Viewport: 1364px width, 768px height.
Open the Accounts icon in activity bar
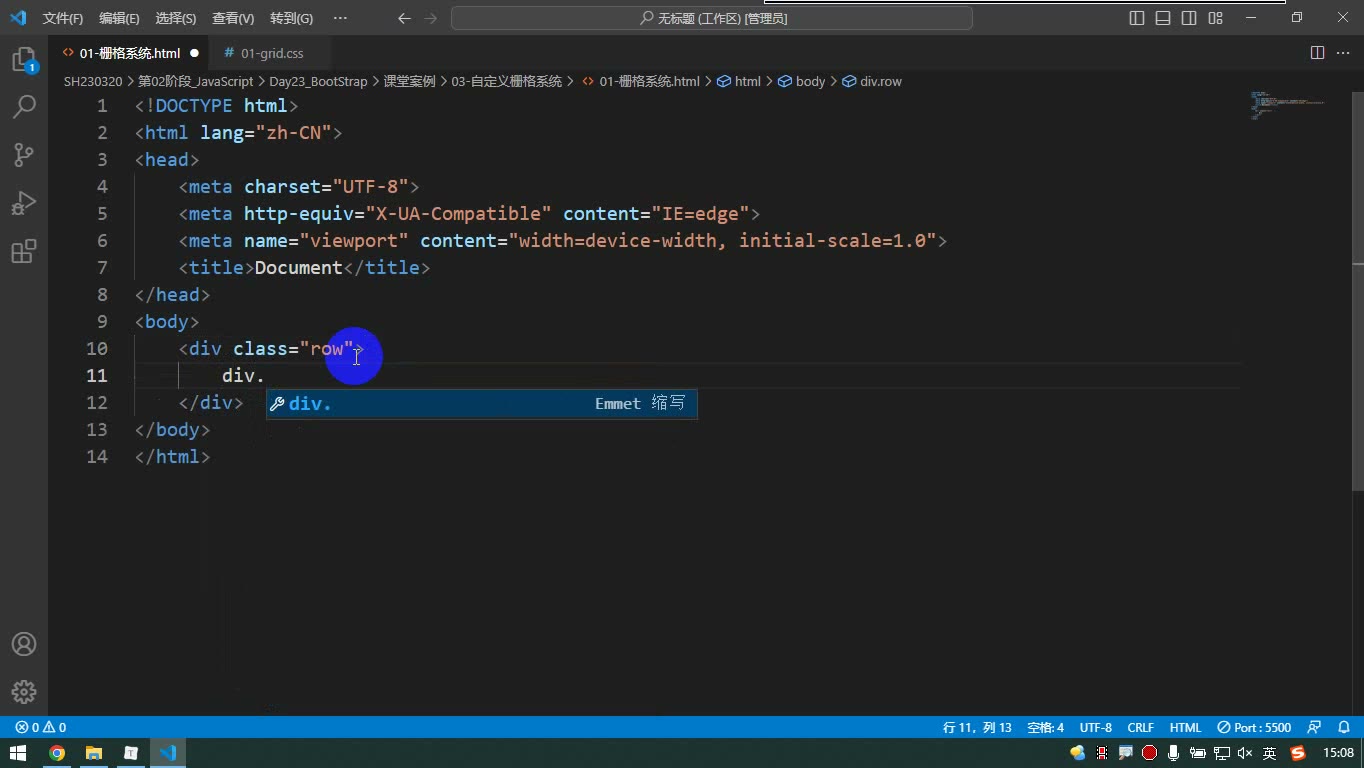click(24, 644)
